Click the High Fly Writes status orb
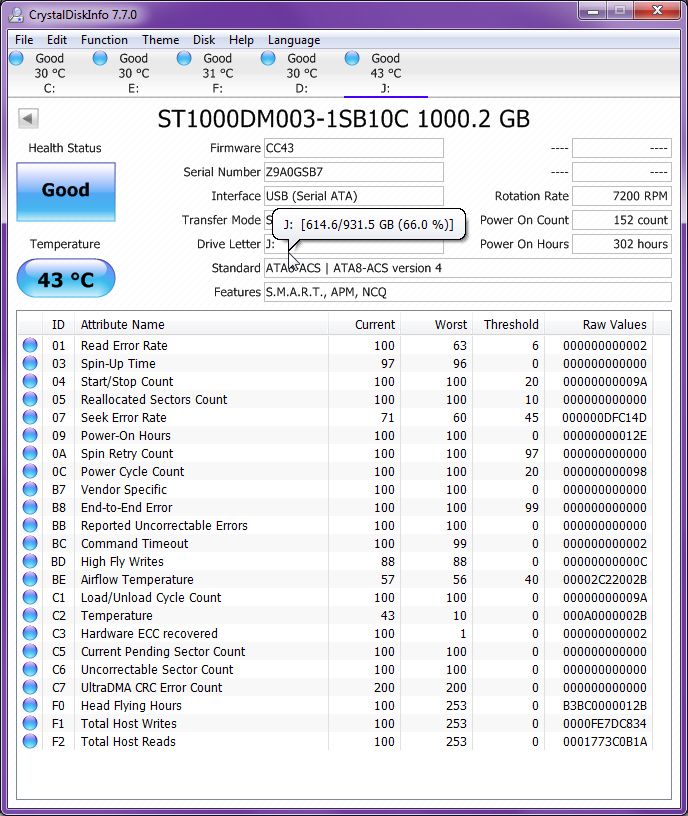The height and width of the screenshot is (816, 688). (30, 561)
